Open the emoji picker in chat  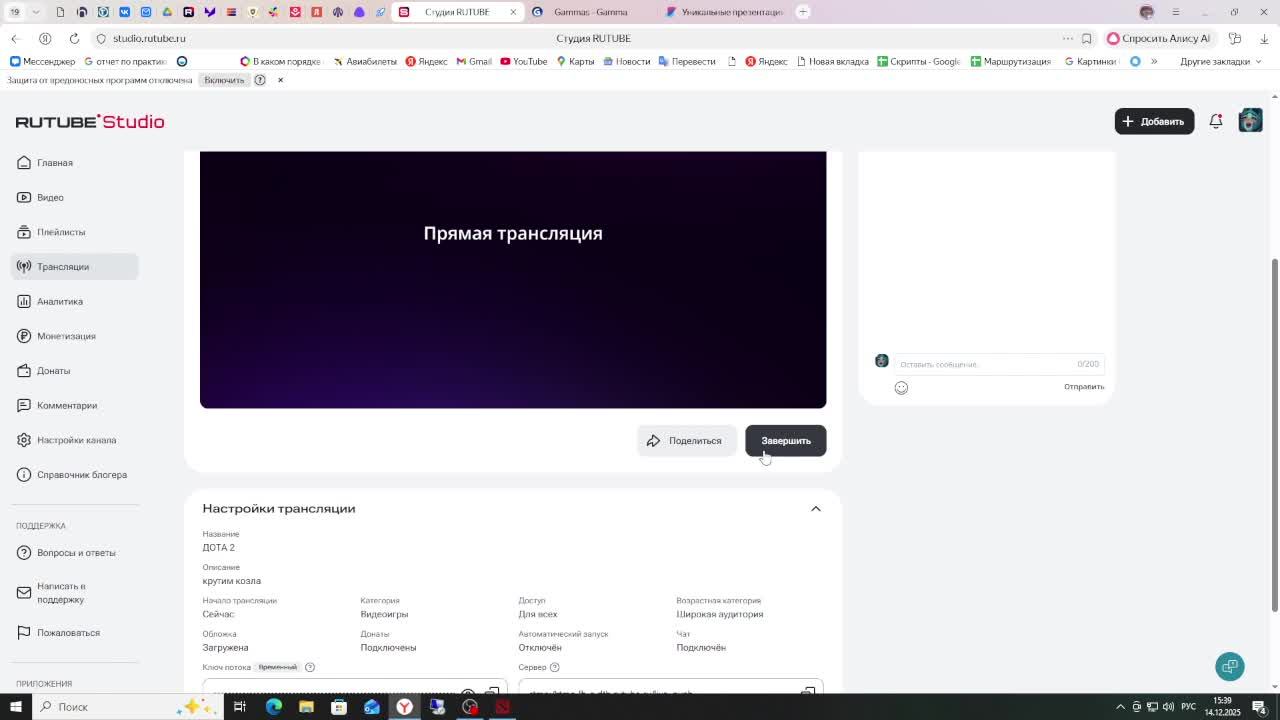pyautogui.click(x=901, y=388)
